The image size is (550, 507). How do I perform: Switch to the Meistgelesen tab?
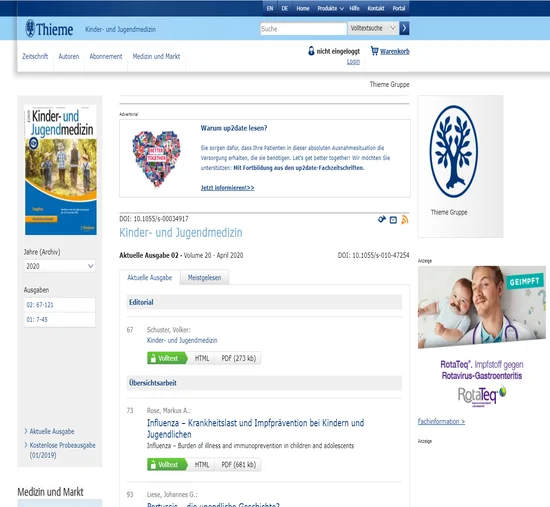pos(204,278)
